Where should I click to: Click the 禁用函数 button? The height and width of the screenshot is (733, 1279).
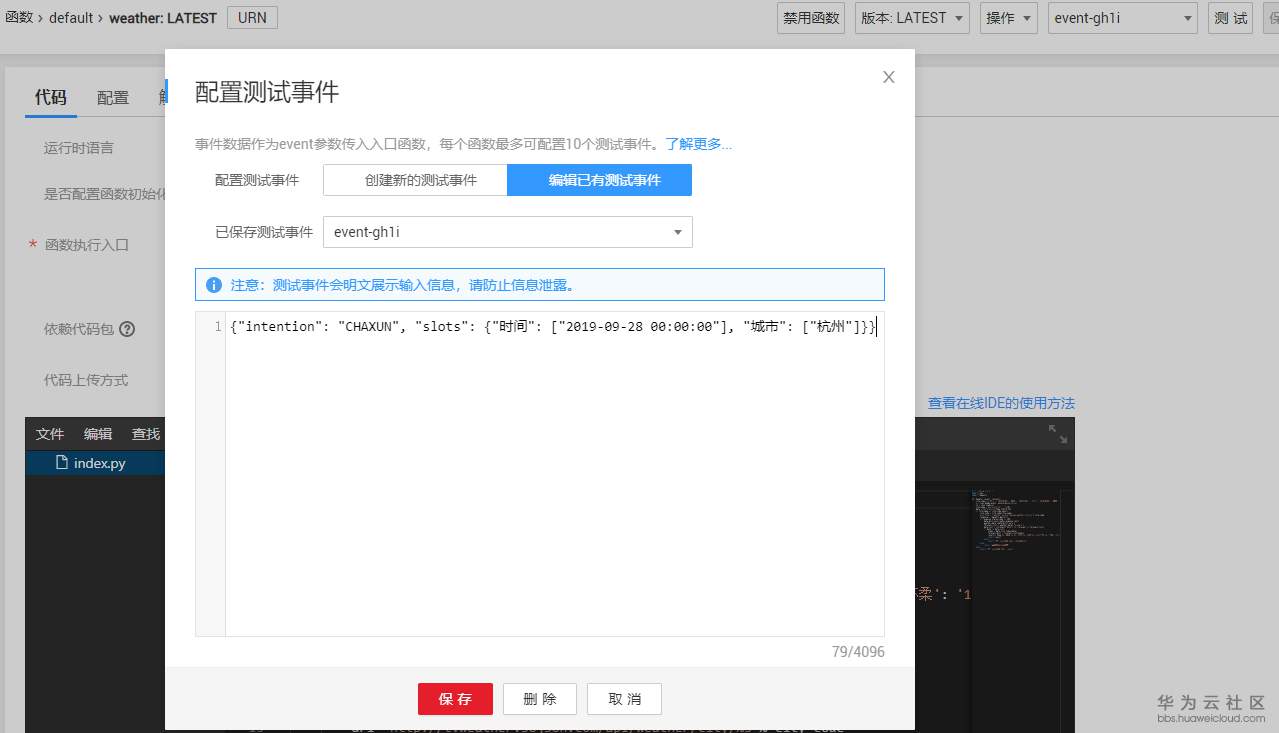pyautogui.click(x=810, y=17)
